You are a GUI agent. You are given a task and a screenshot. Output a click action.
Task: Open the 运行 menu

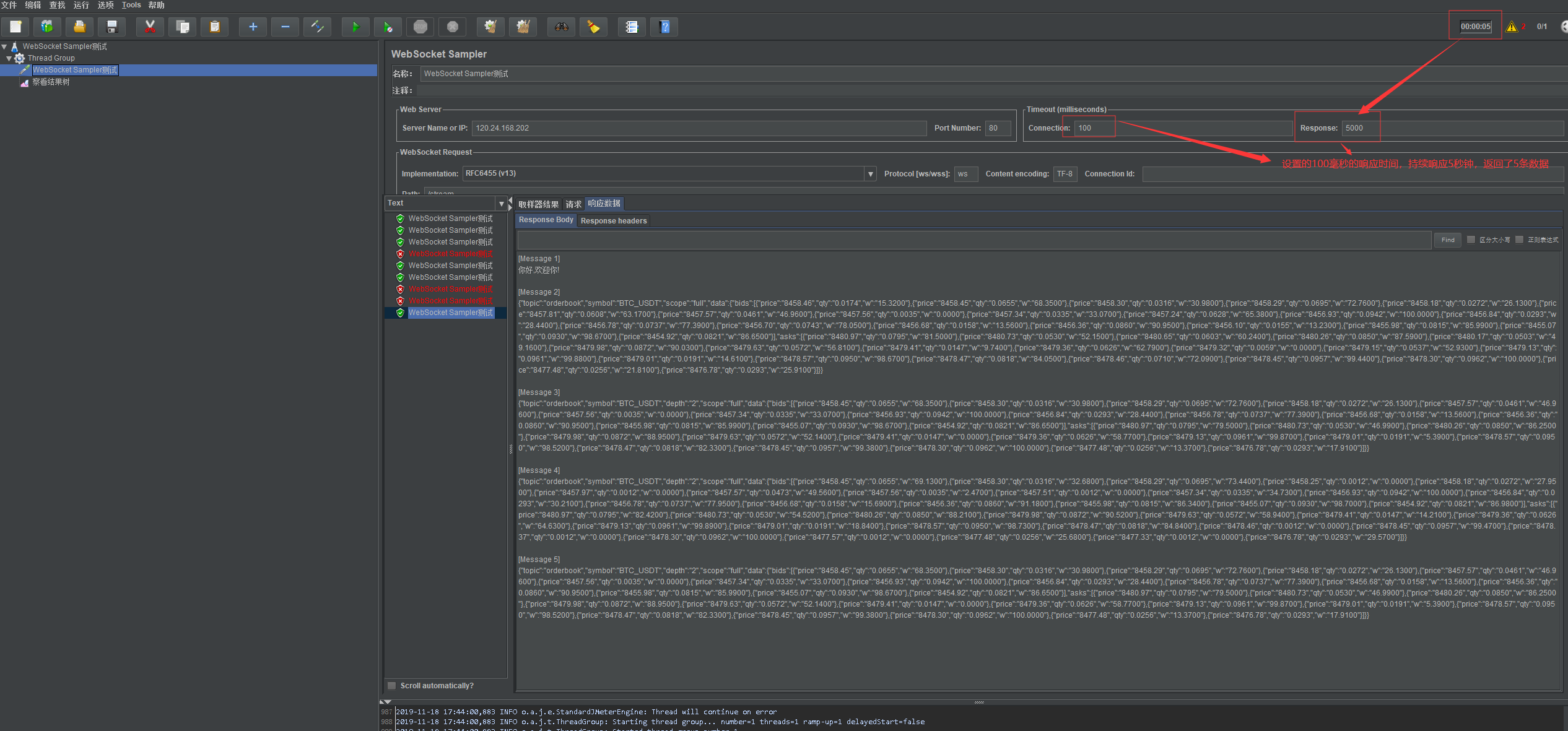coord(81,5)
